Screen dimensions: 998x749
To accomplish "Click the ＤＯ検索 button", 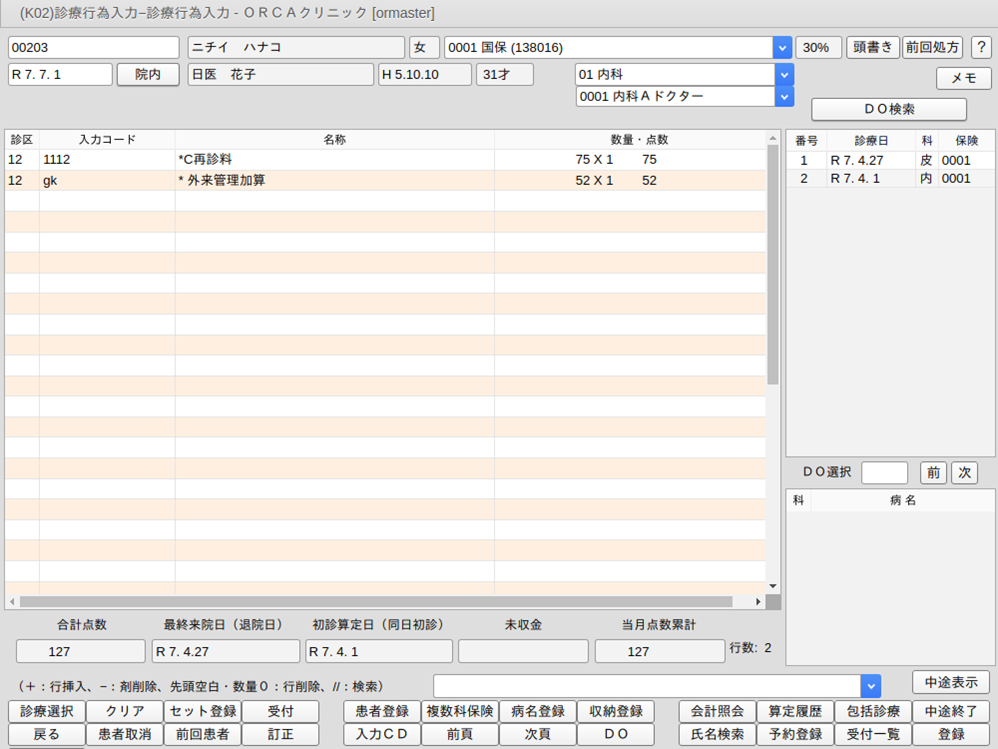I will coord(888,109).
